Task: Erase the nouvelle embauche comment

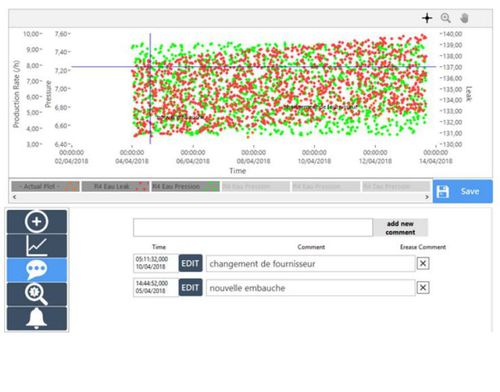Action: click(423, 287)
